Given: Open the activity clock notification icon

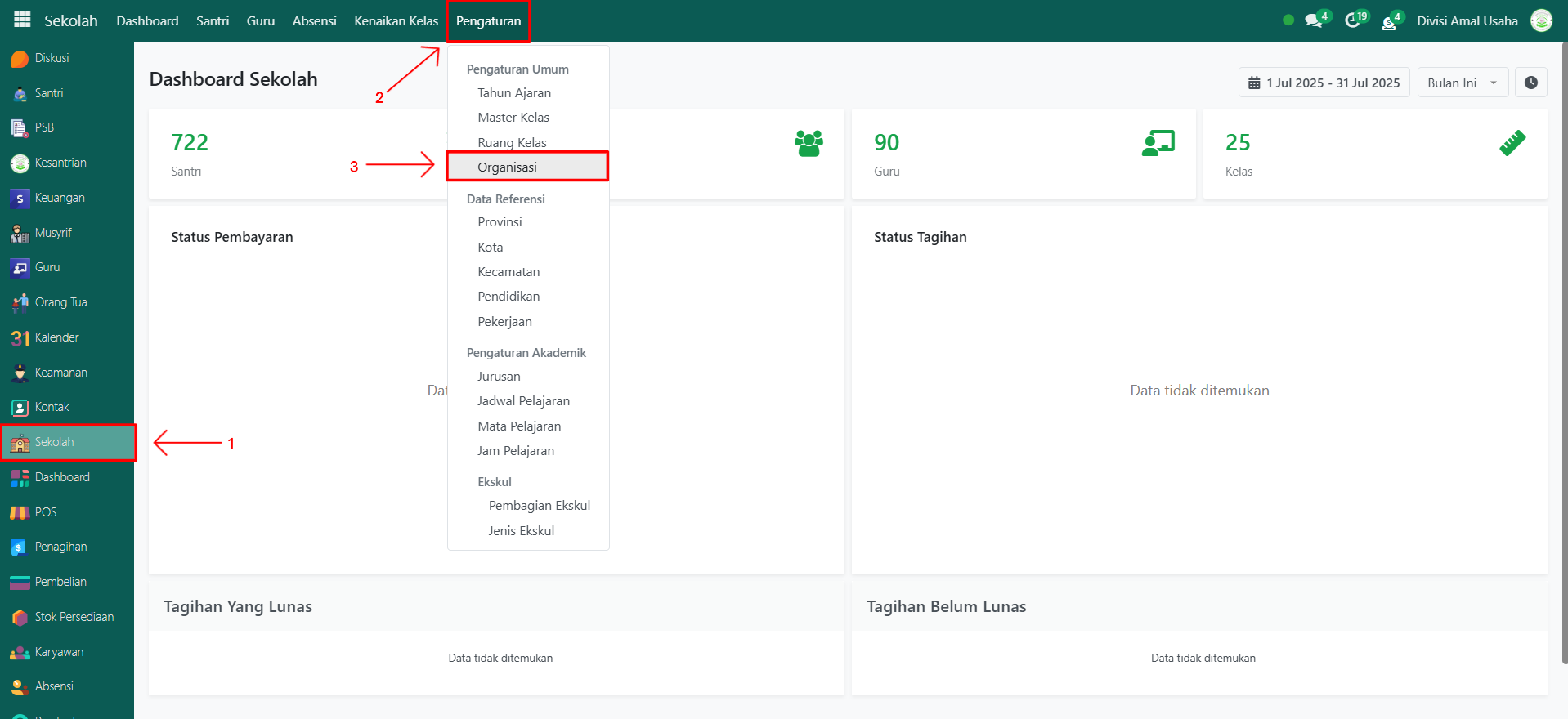Looking at the screenshot, I should click(1353, 21).
